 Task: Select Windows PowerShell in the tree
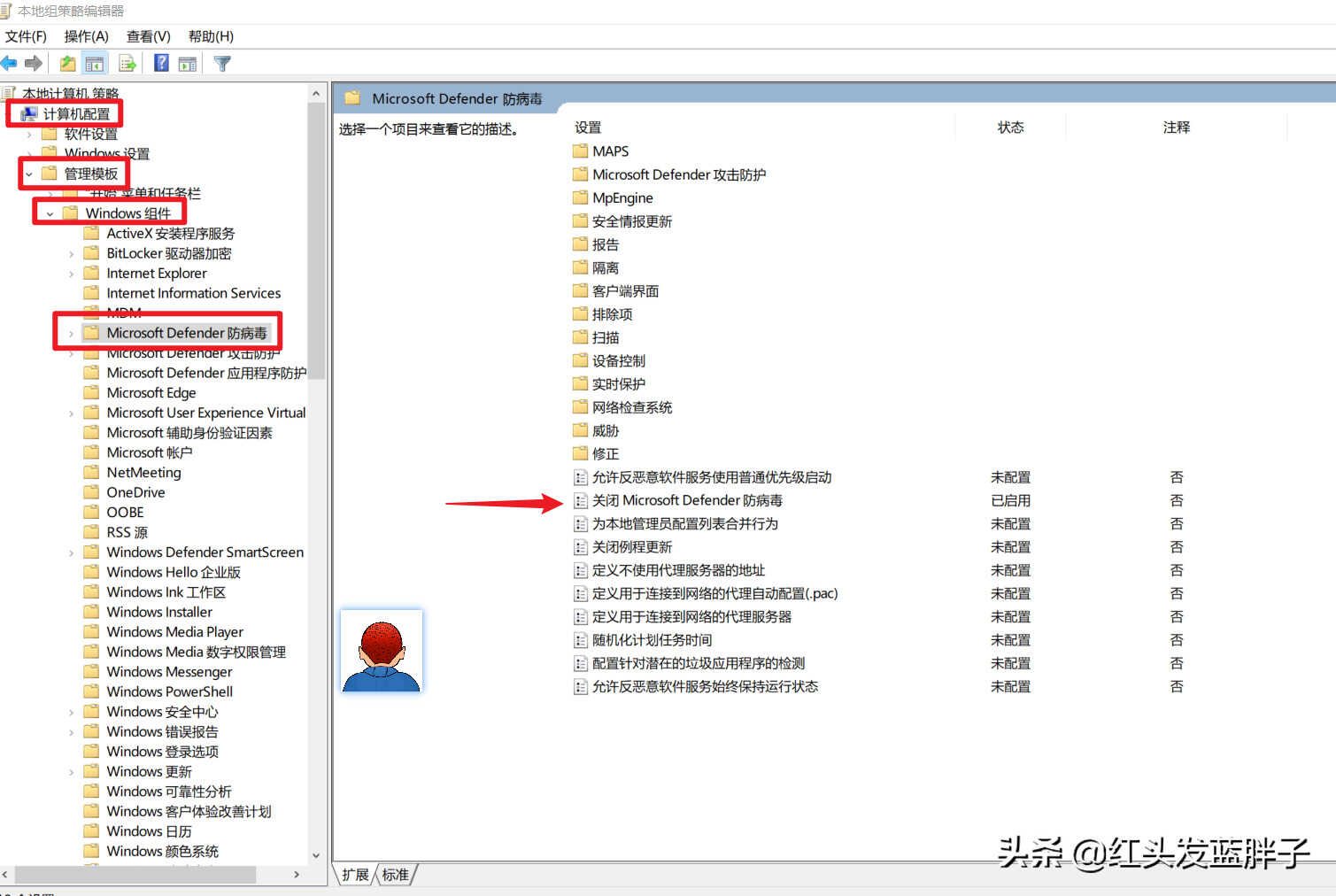tap(170, 691)
